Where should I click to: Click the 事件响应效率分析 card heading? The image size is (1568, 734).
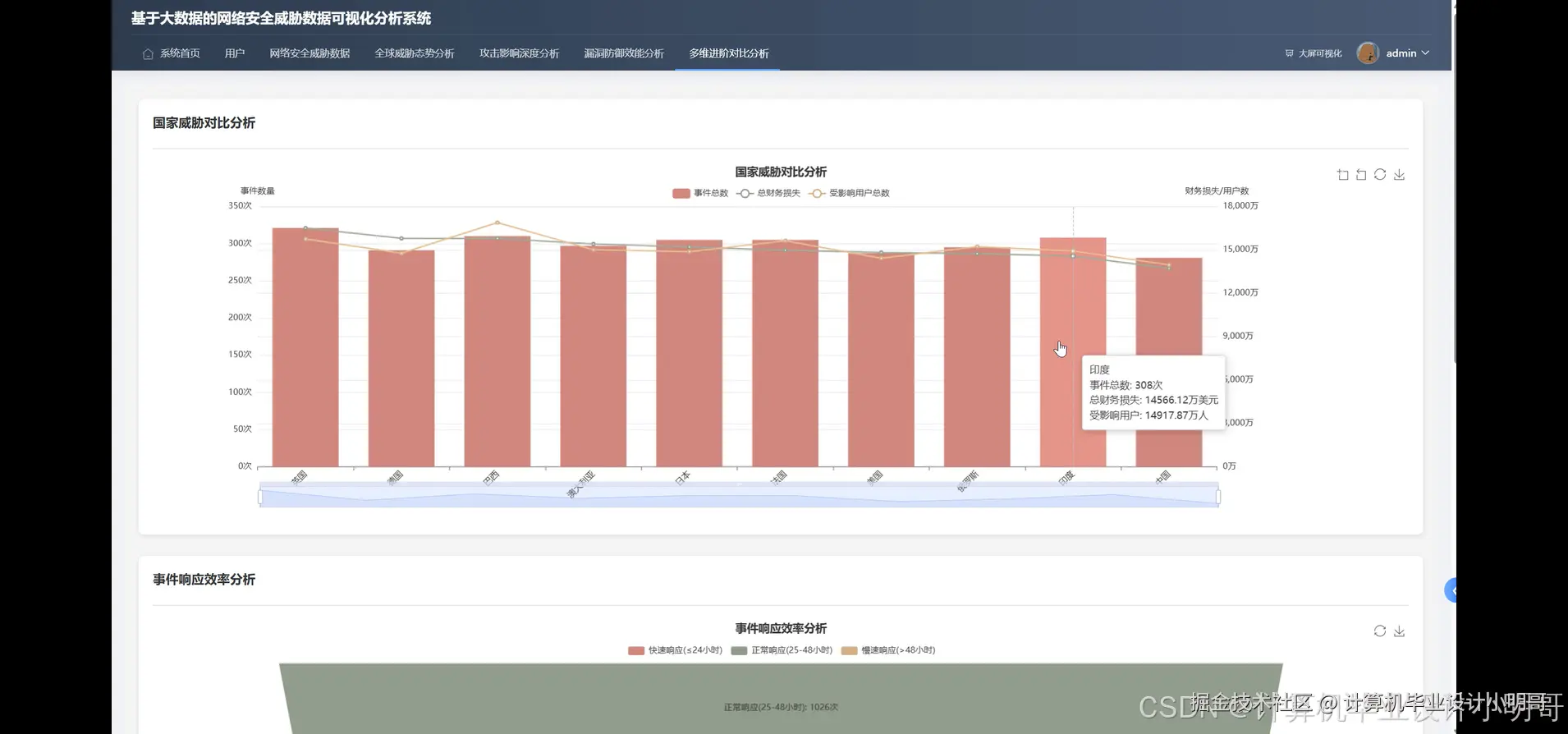(204, 580)
